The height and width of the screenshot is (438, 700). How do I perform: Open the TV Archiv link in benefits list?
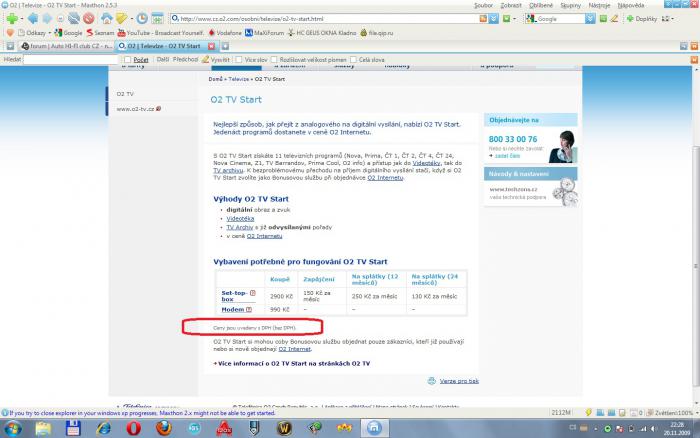pyautogui.click(x=239, y=227)
